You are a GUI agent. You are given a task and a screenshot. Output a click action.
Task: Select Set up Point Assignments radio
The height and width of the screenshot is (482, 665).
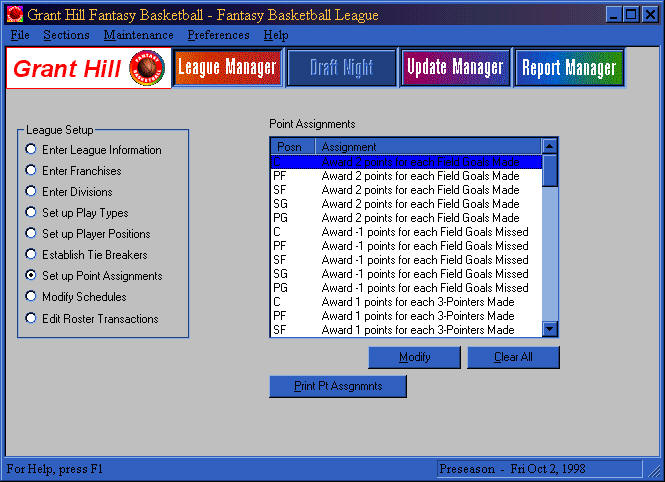point(31,275)
